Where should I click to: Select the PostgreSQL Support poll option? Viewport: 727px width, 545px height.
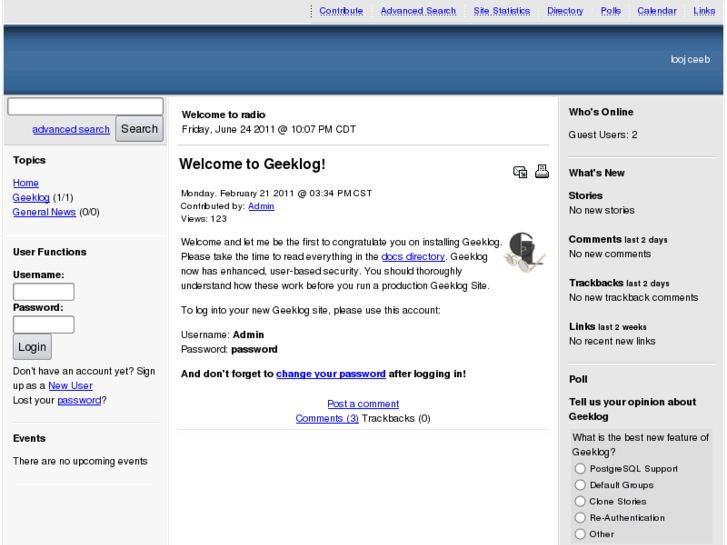click(580, 468)
